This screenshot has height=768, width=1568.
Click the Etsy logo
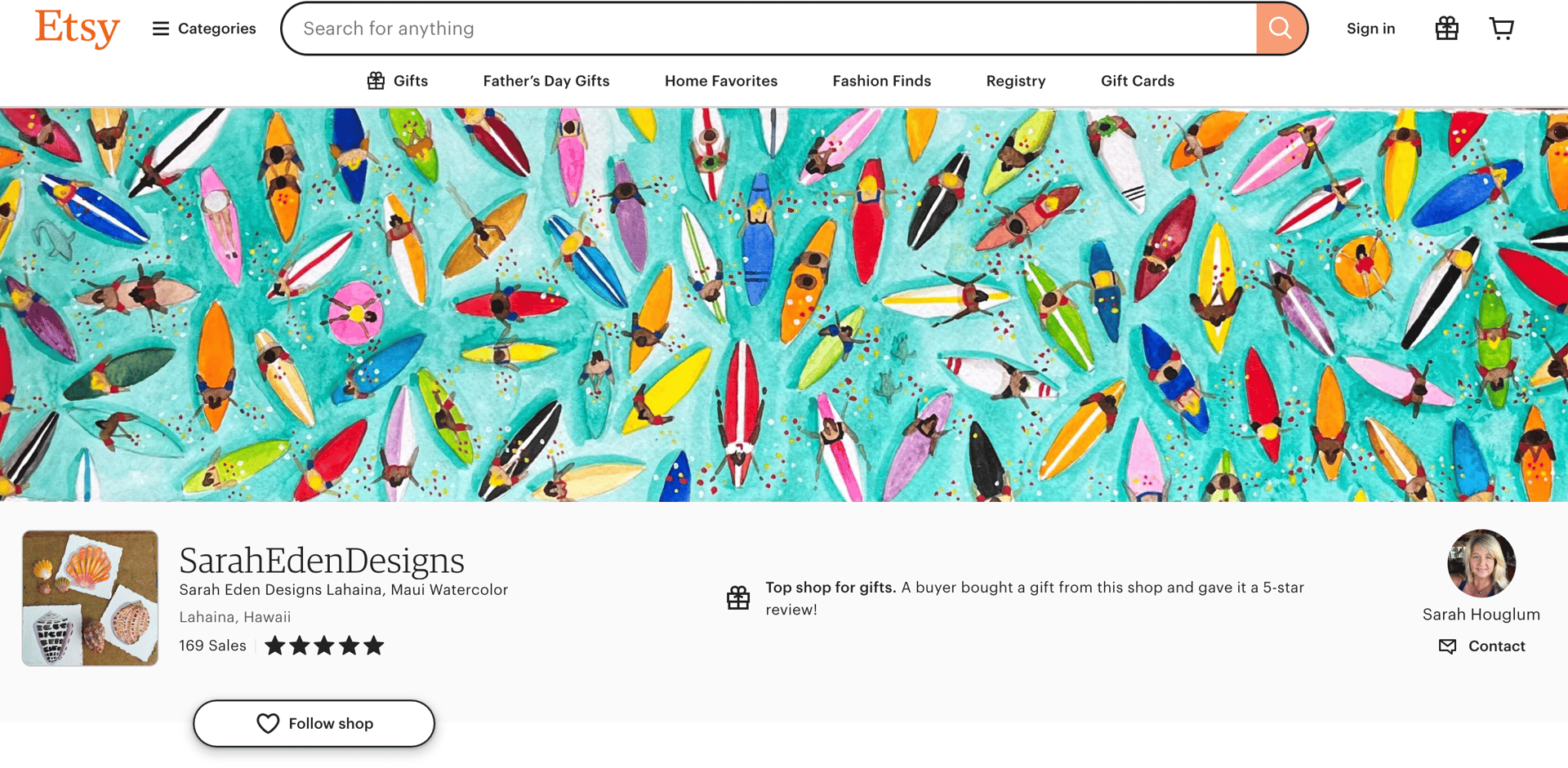78,29
